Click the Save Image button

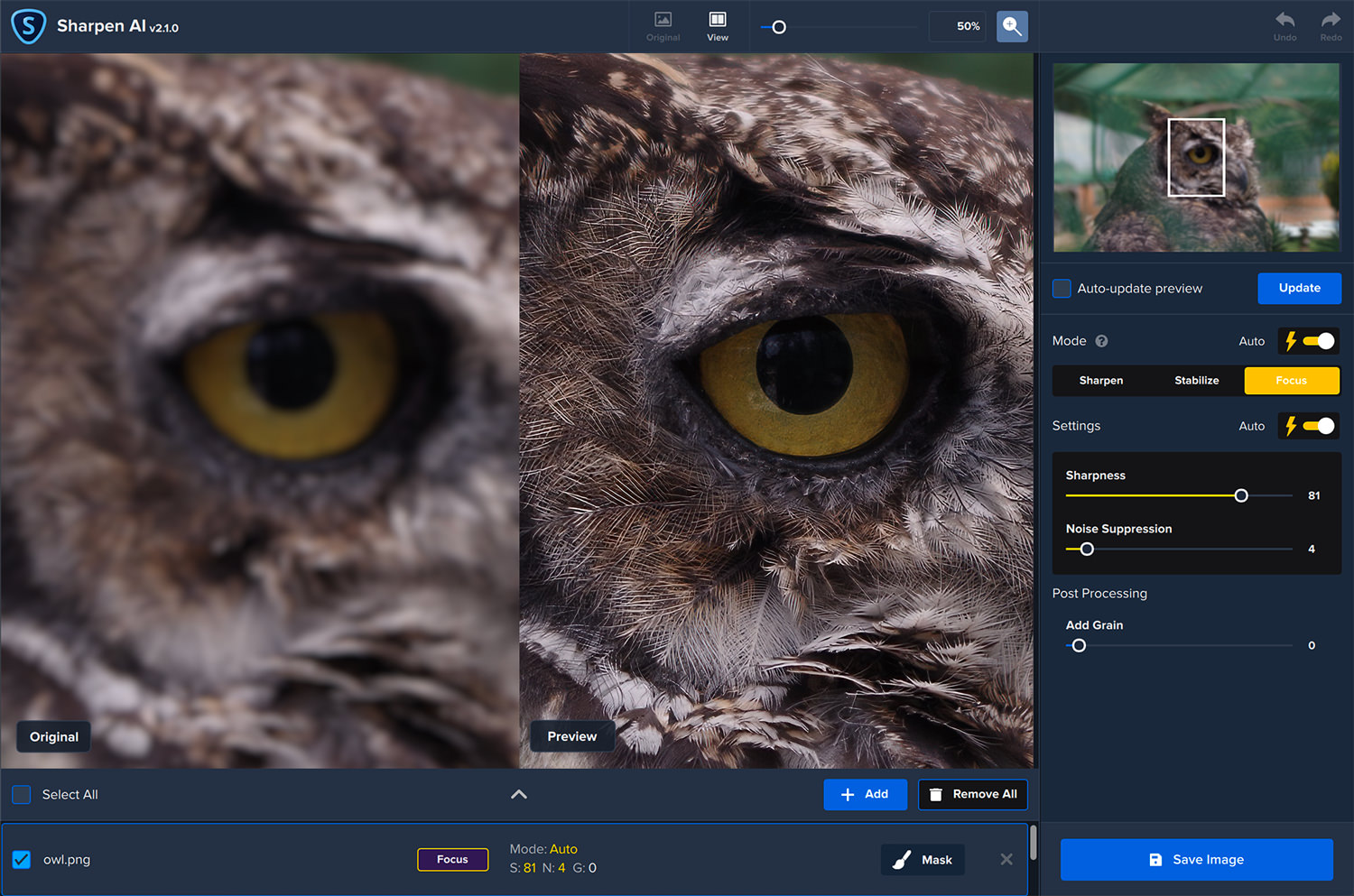click(1196, 859)
